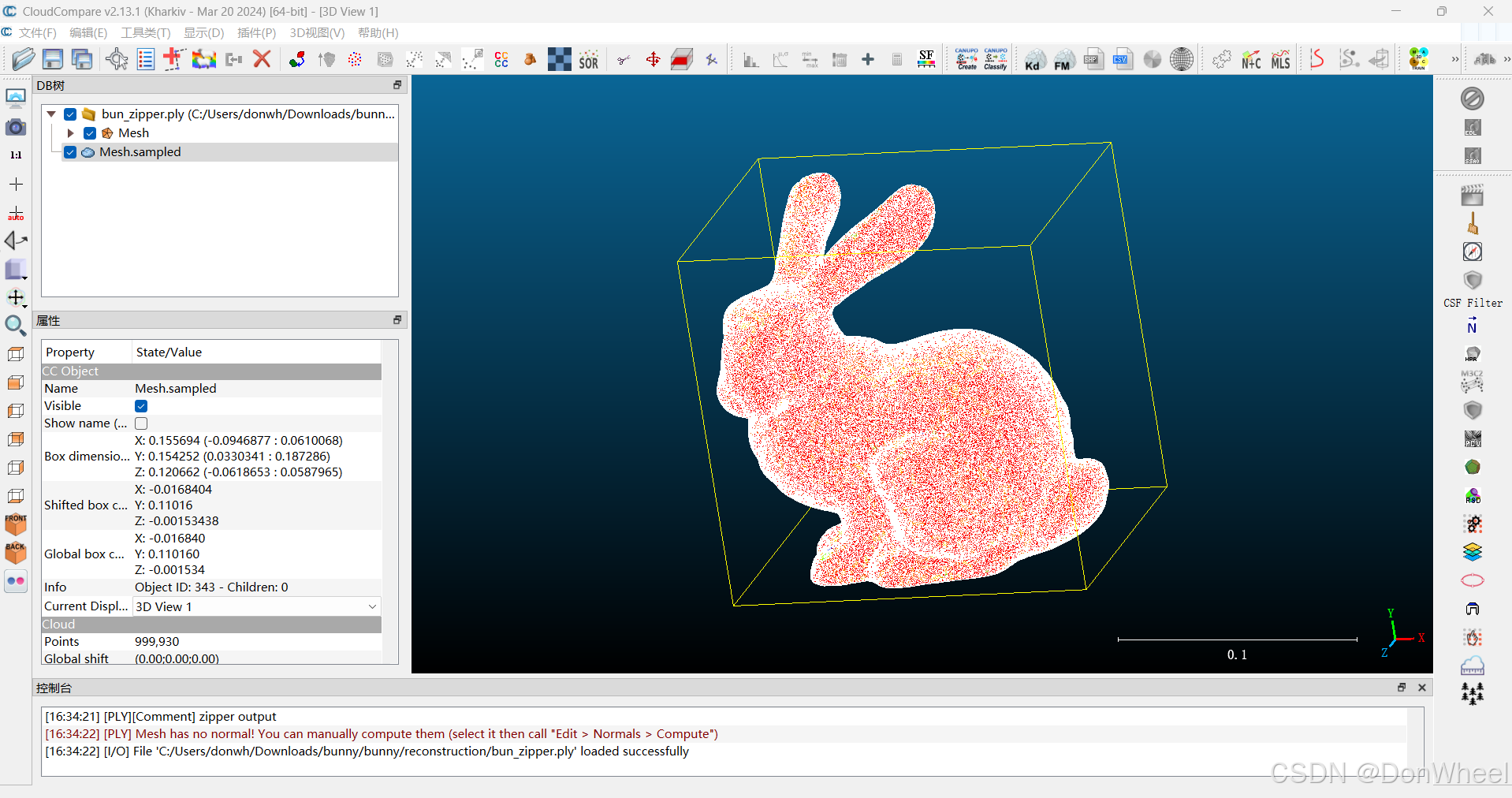Undock the DB树 panel
The width and height of the screenshot is (1512, 798).
point(397,85)
